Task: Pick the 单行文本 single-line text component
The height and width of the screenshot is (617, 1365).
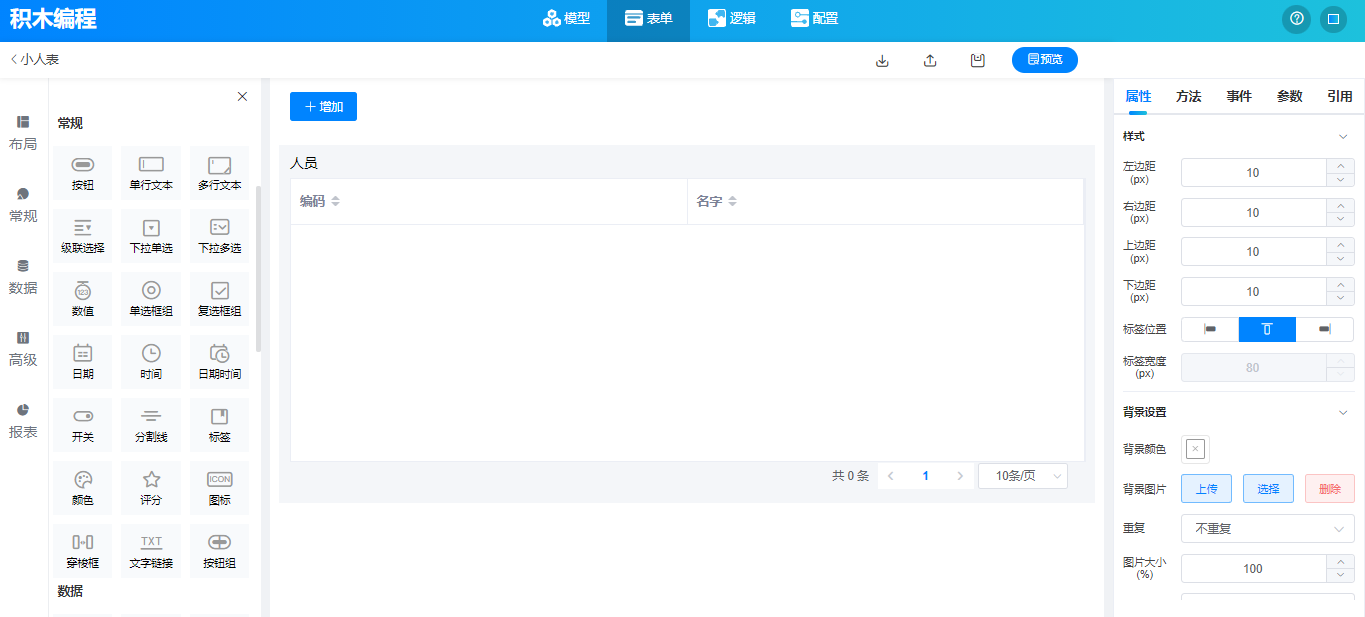Action: coord(151,172)
